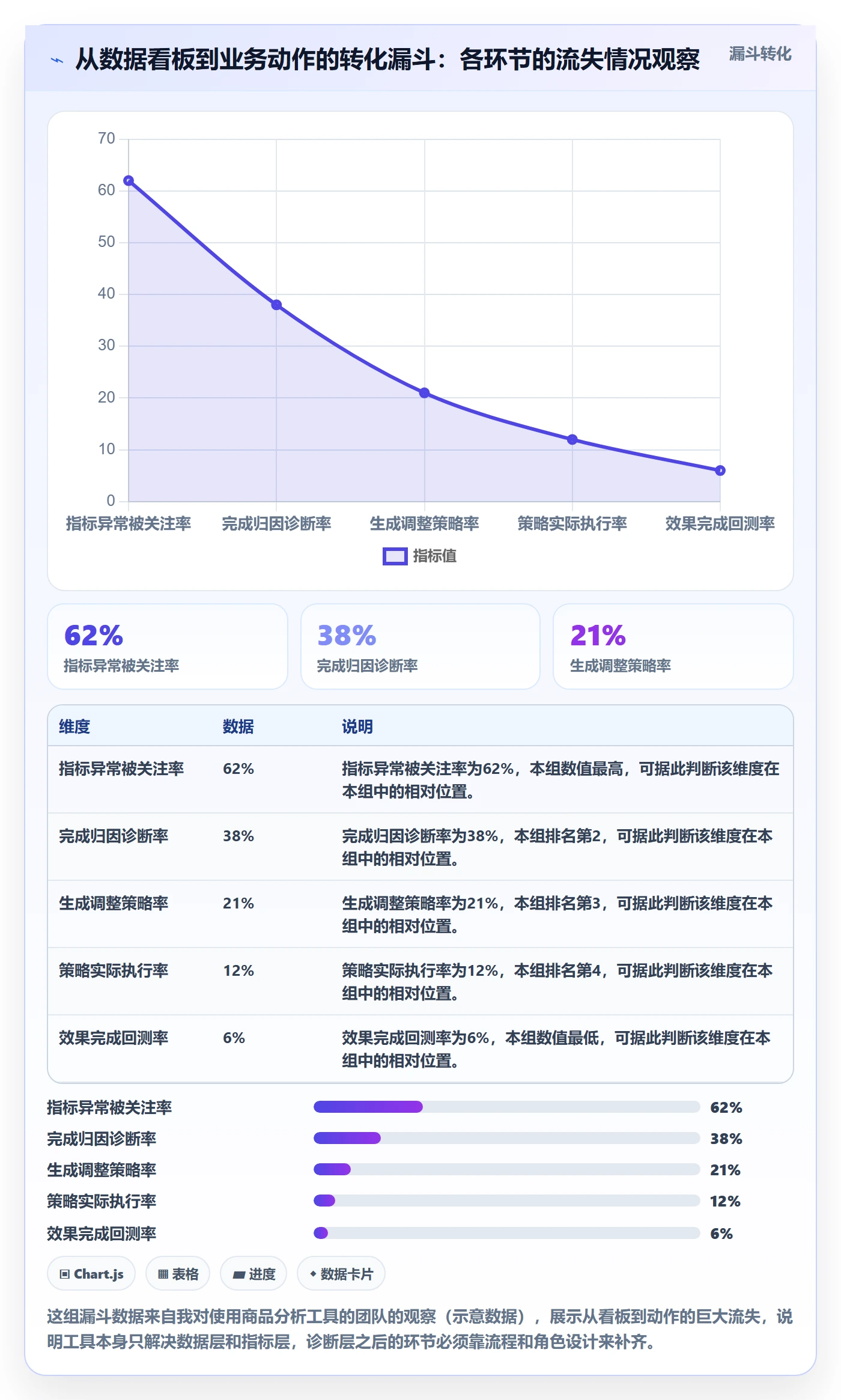Select table row 效果完成回测率
Screen dimensions: 841x1400
coord(421,1049)
